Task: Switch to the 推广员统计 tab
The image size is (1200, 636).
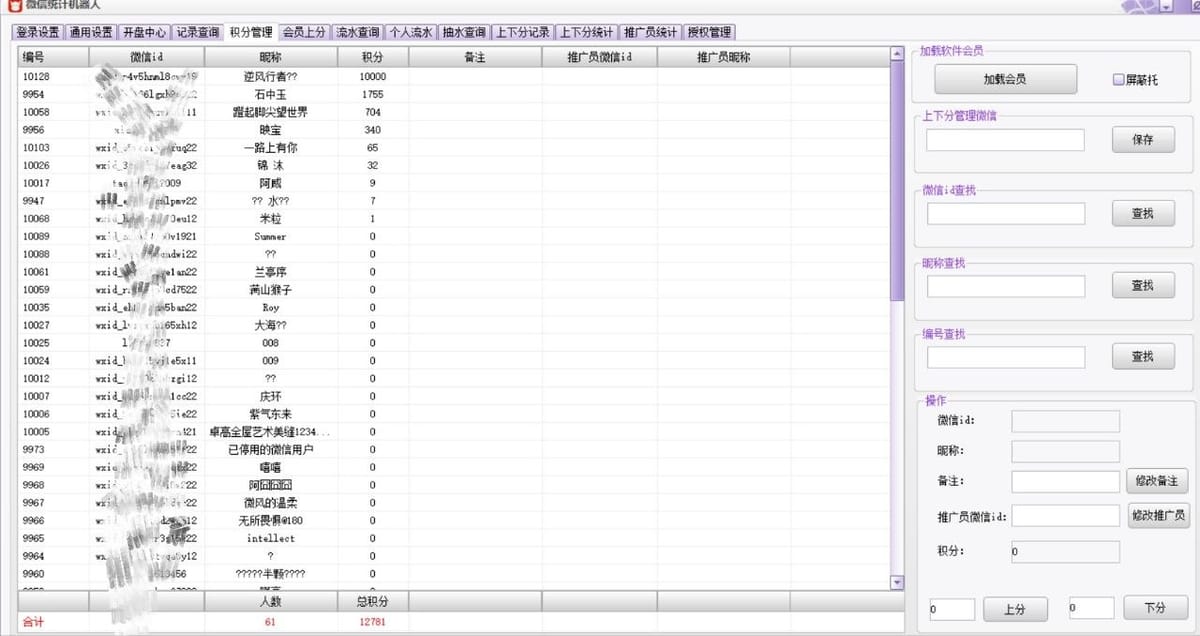Action: click(650, 32)
